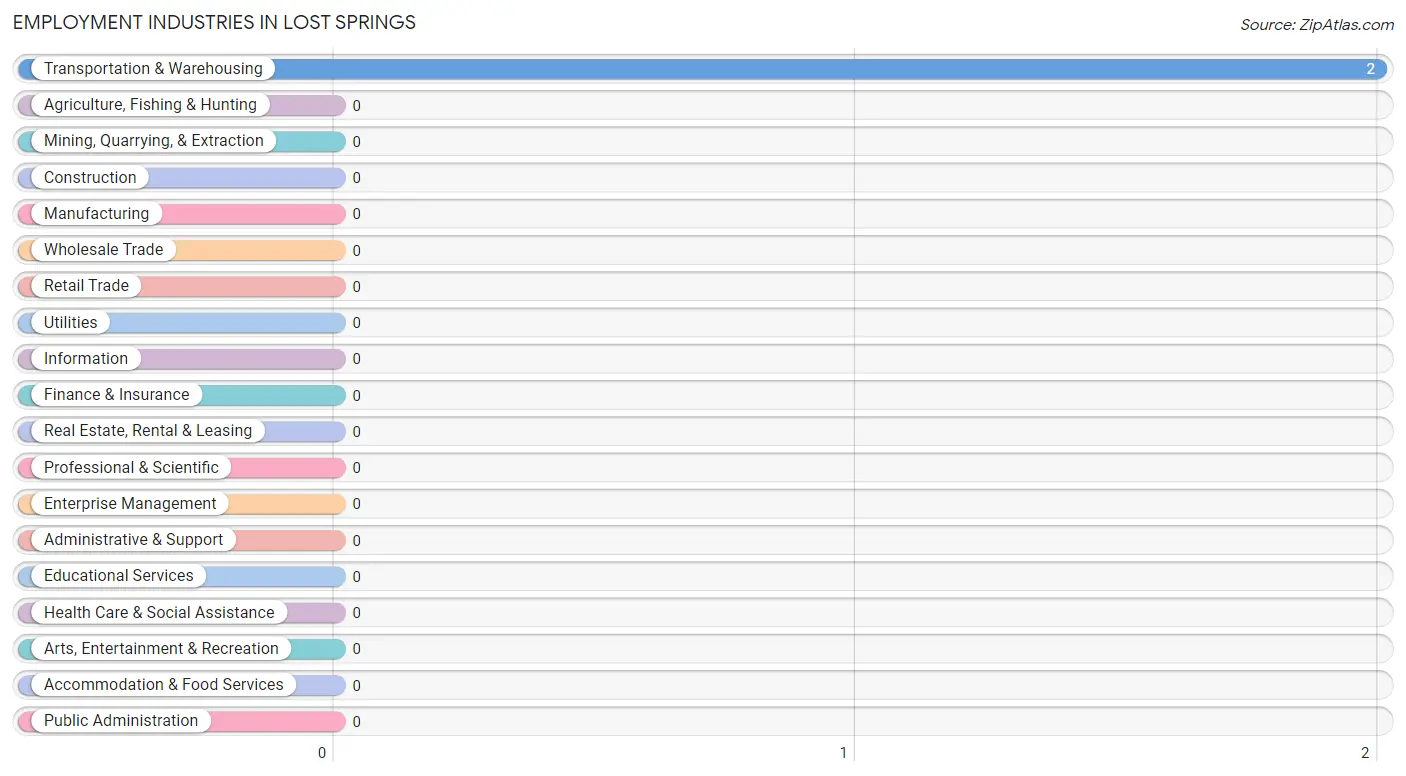Screen dimensions: 1406x776
Task: Click Accommodation & Food Services label
Action: [x=164, y=685]
